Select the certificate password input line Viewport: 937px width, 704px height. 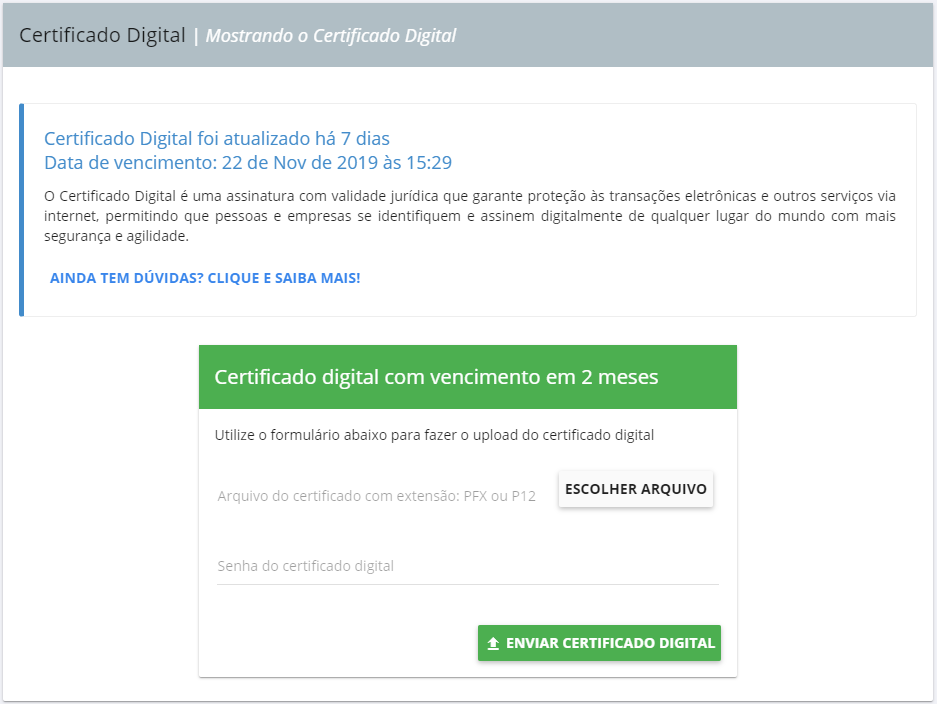point(450,566)
